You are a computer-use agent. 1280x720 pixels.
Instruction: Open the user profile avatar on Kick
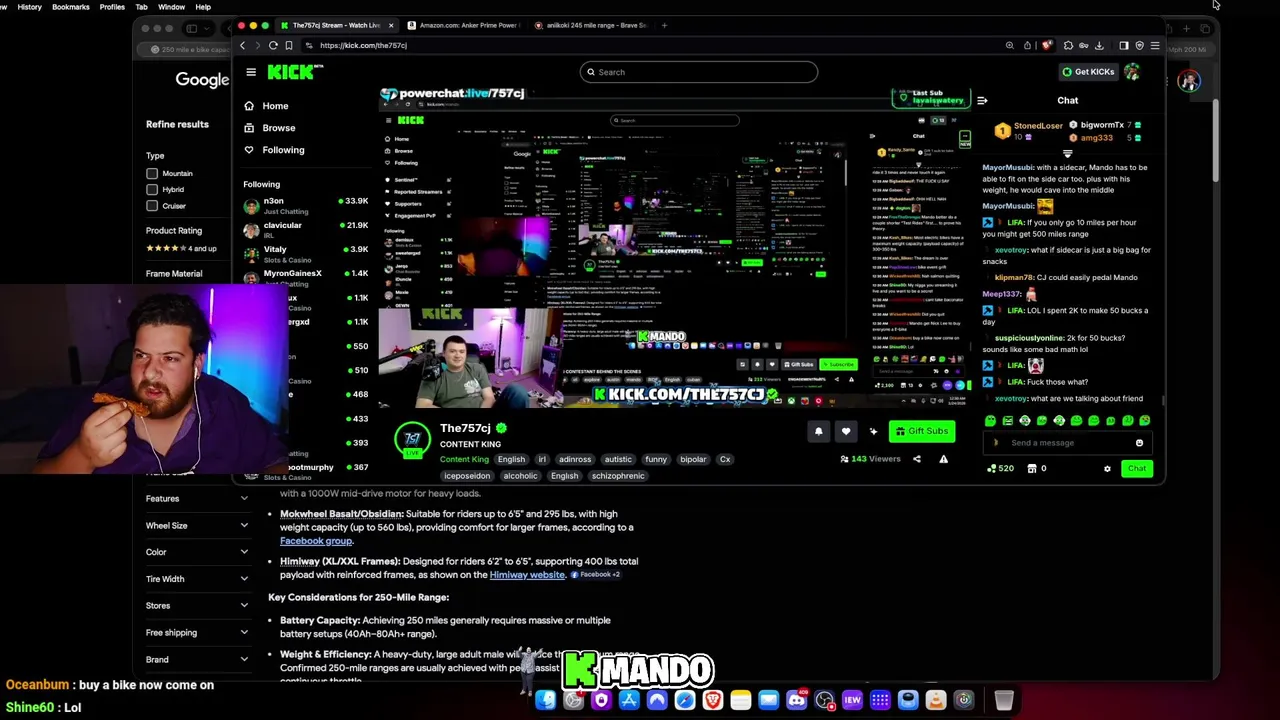pos(1132,72)
